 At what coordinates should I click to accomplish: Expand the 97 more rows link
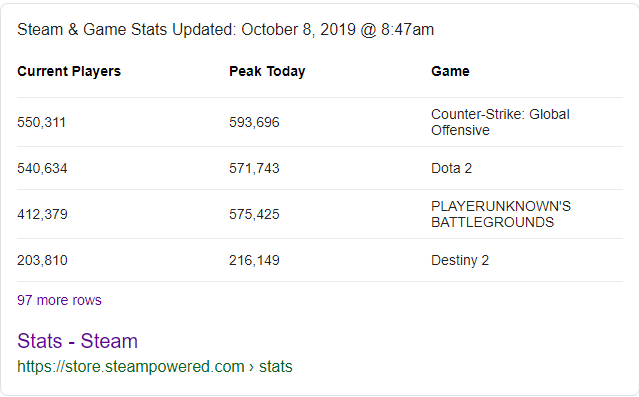coord(59,300)
